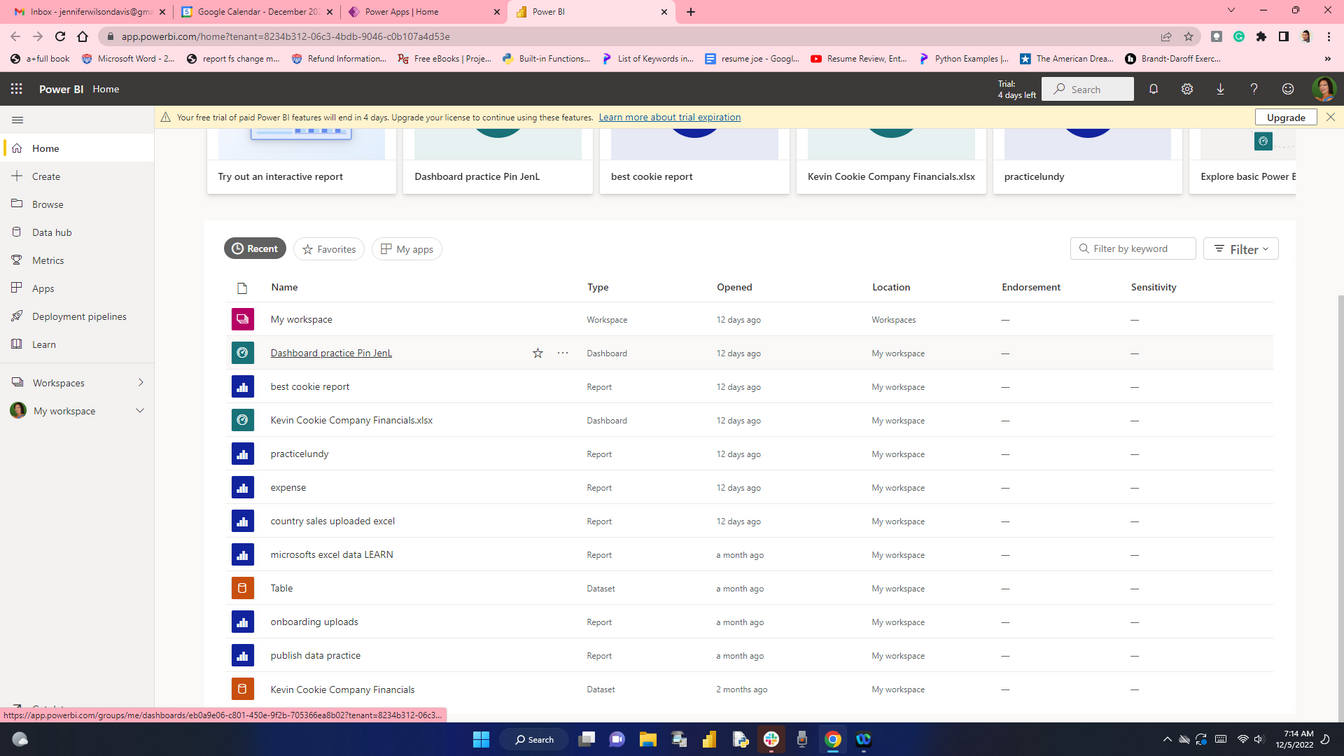This screenshot has height=756, width=1344.
Task: Sort the list by Type column
Action: coord(598,287)
